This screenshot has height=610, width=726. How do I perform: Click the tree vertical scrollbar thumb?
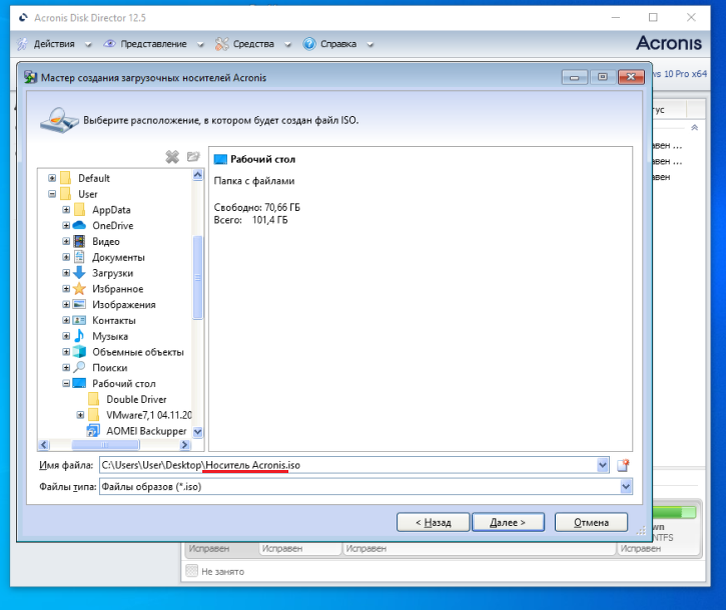click(198, 277)
